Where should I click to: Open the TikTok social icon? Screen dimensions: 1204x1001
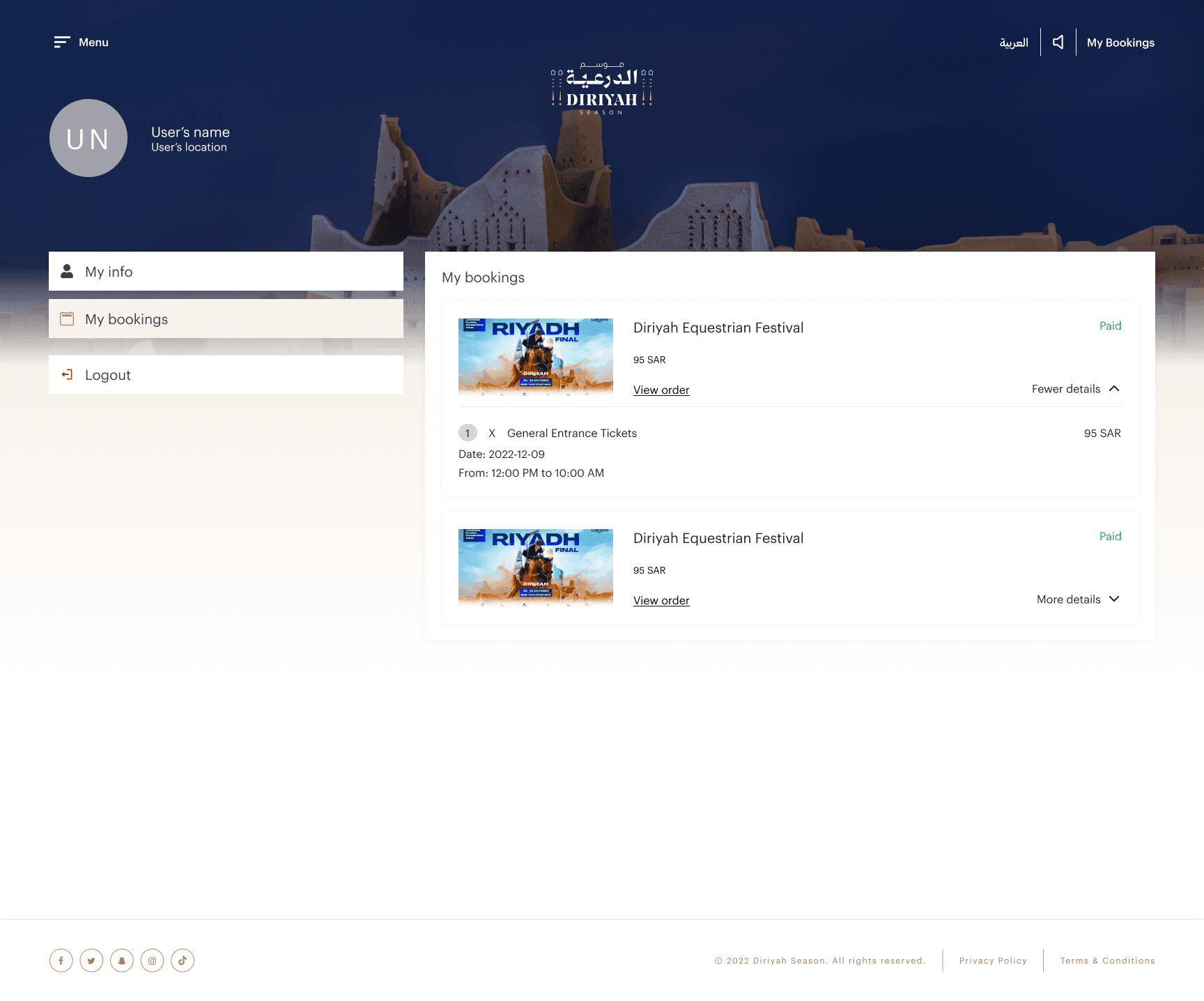pyautogui.click(x=183, y=961)
